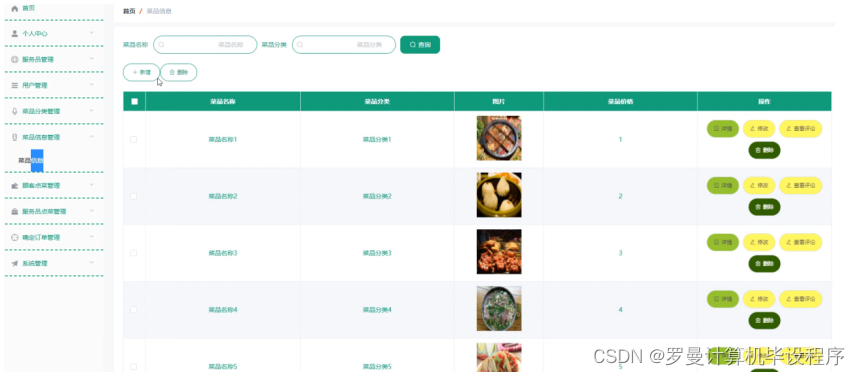Click the 用户管理 list icon in the sidebar
860x375 pixels.
(x=15, y=85)
